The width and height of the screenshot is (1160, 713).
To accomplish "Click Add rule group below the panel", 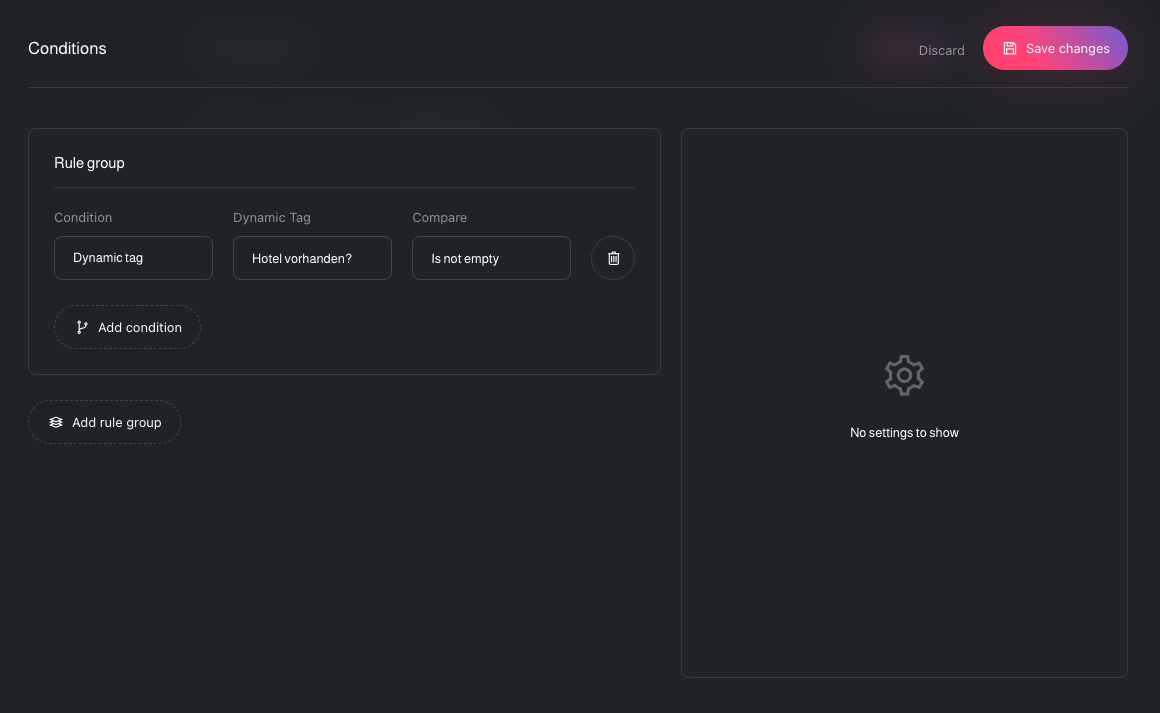I will [x=104, y=422].
